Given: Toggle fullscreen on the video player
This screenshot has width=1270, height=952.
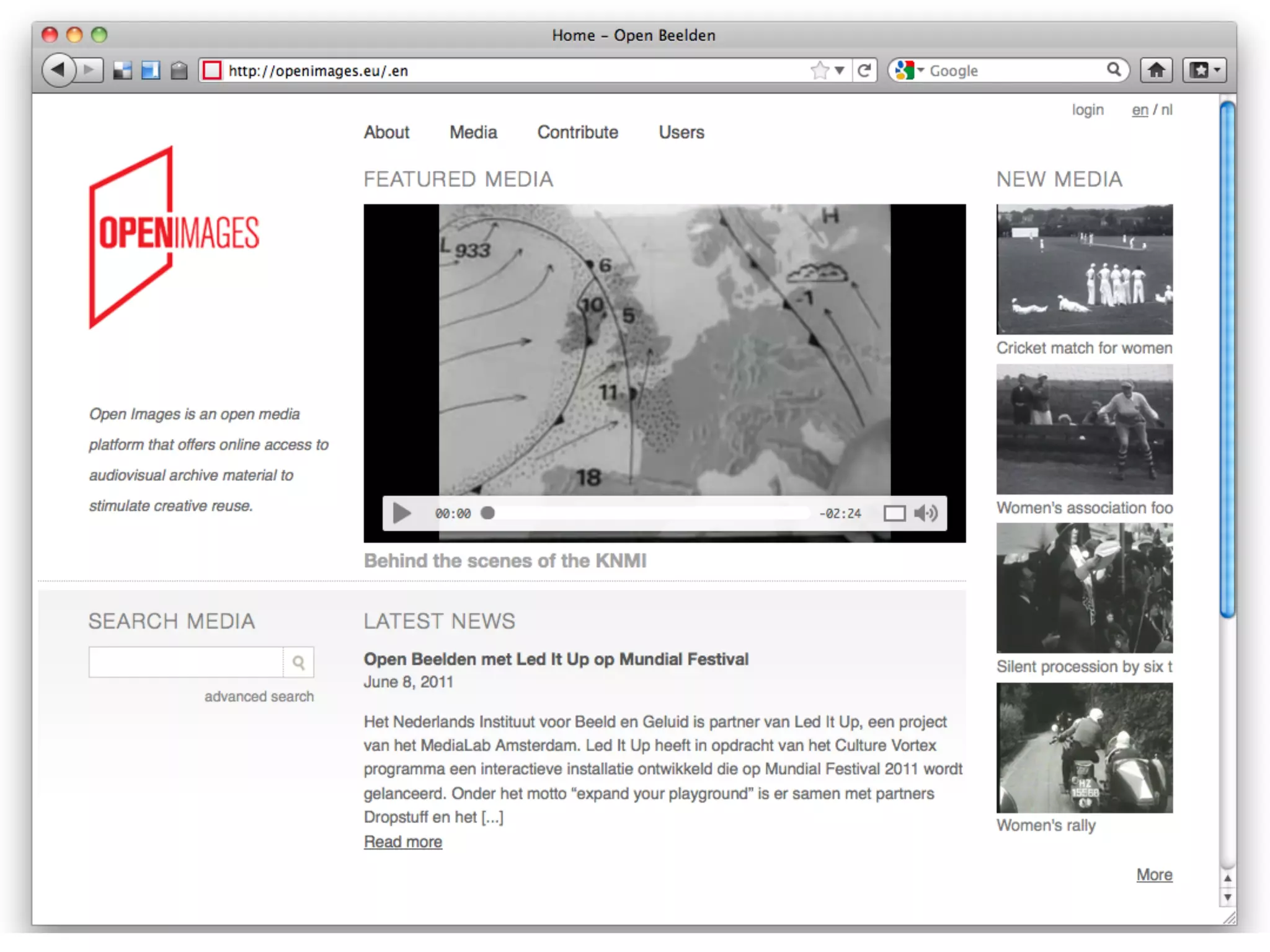Looking at the screenshot, I should [x=894, y=513].
